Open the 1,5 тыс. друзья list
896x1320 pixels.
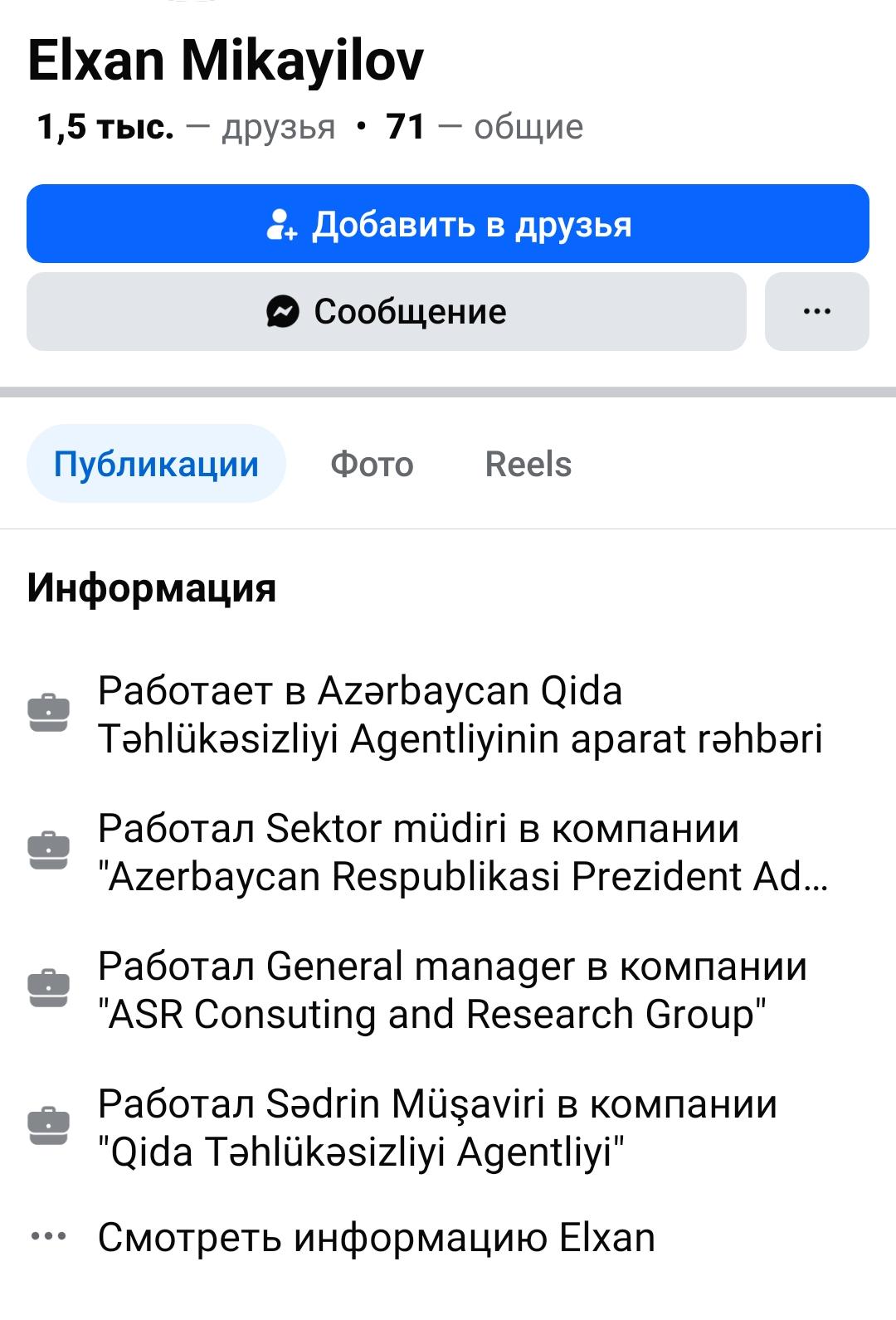(x=186, y=127)
